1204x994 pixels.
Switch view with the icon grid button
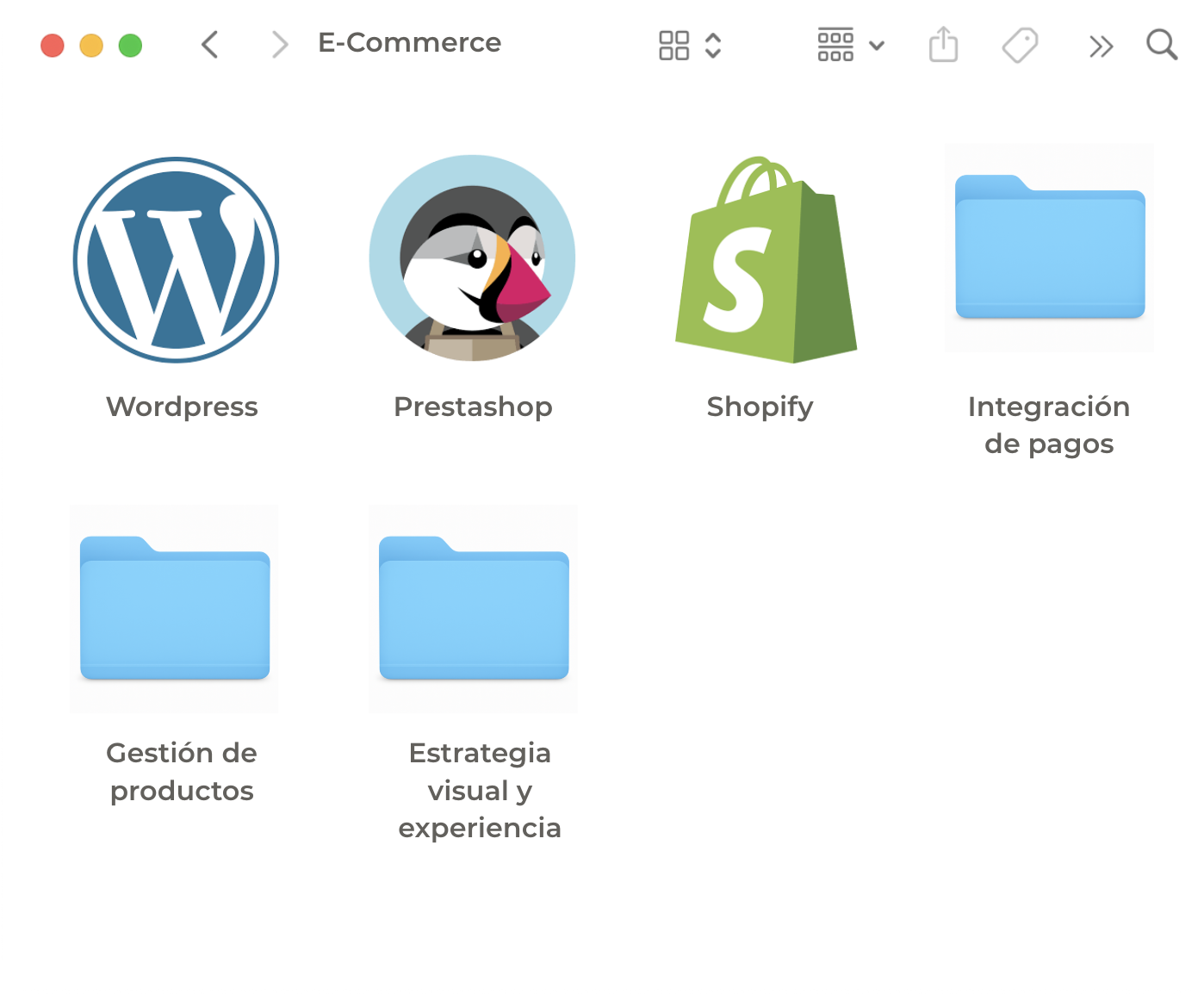[673, 46]
